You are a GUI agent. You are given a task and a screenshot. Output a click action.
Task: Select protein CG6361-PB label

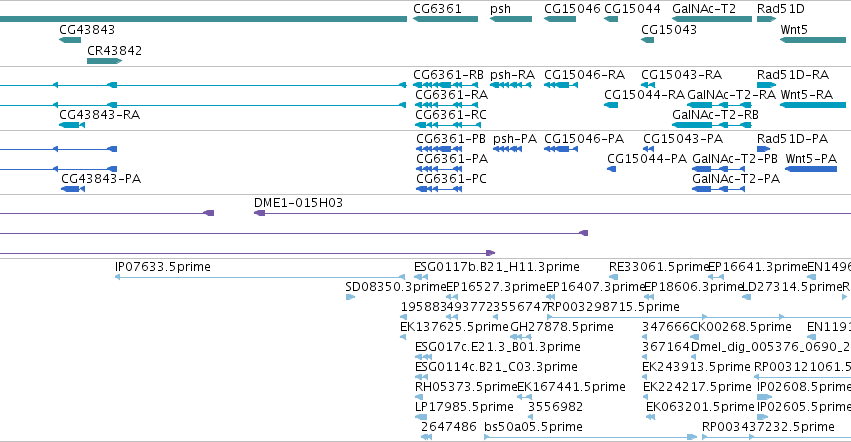click(451, 138)
